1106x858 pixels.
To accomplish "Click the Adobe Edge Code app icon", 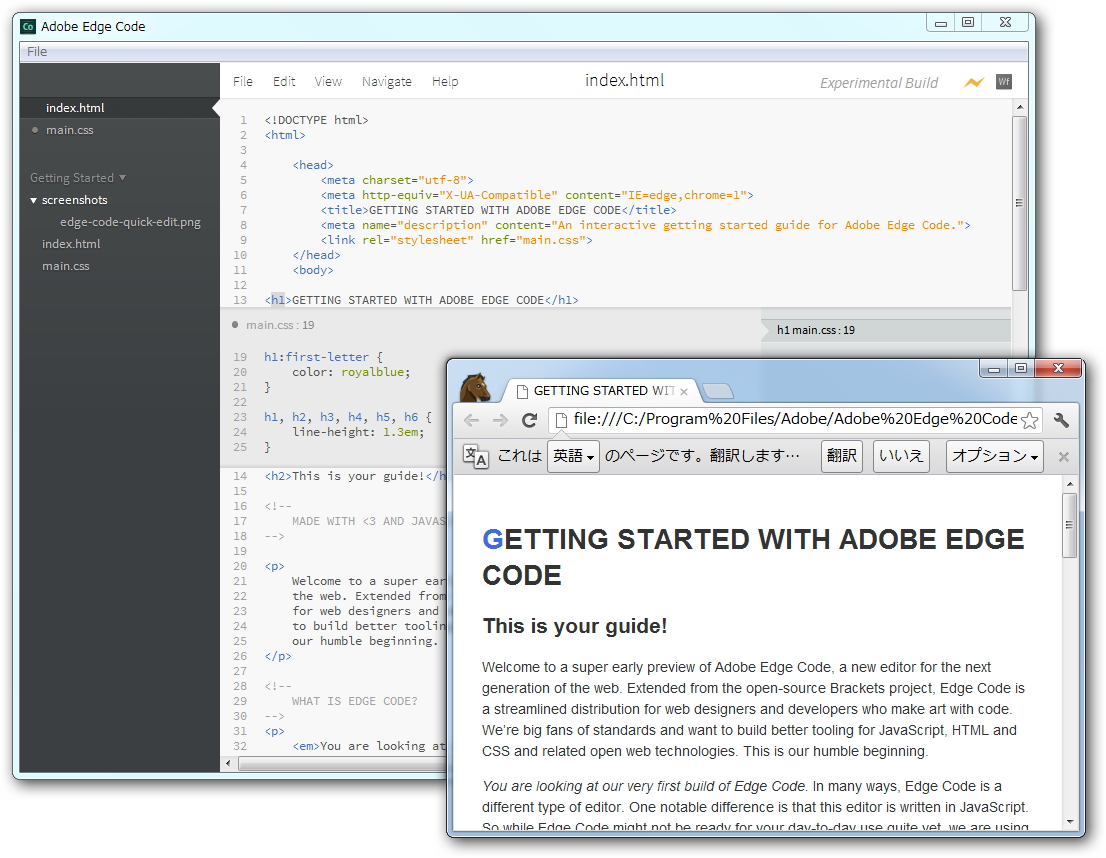I will point(28,27).
